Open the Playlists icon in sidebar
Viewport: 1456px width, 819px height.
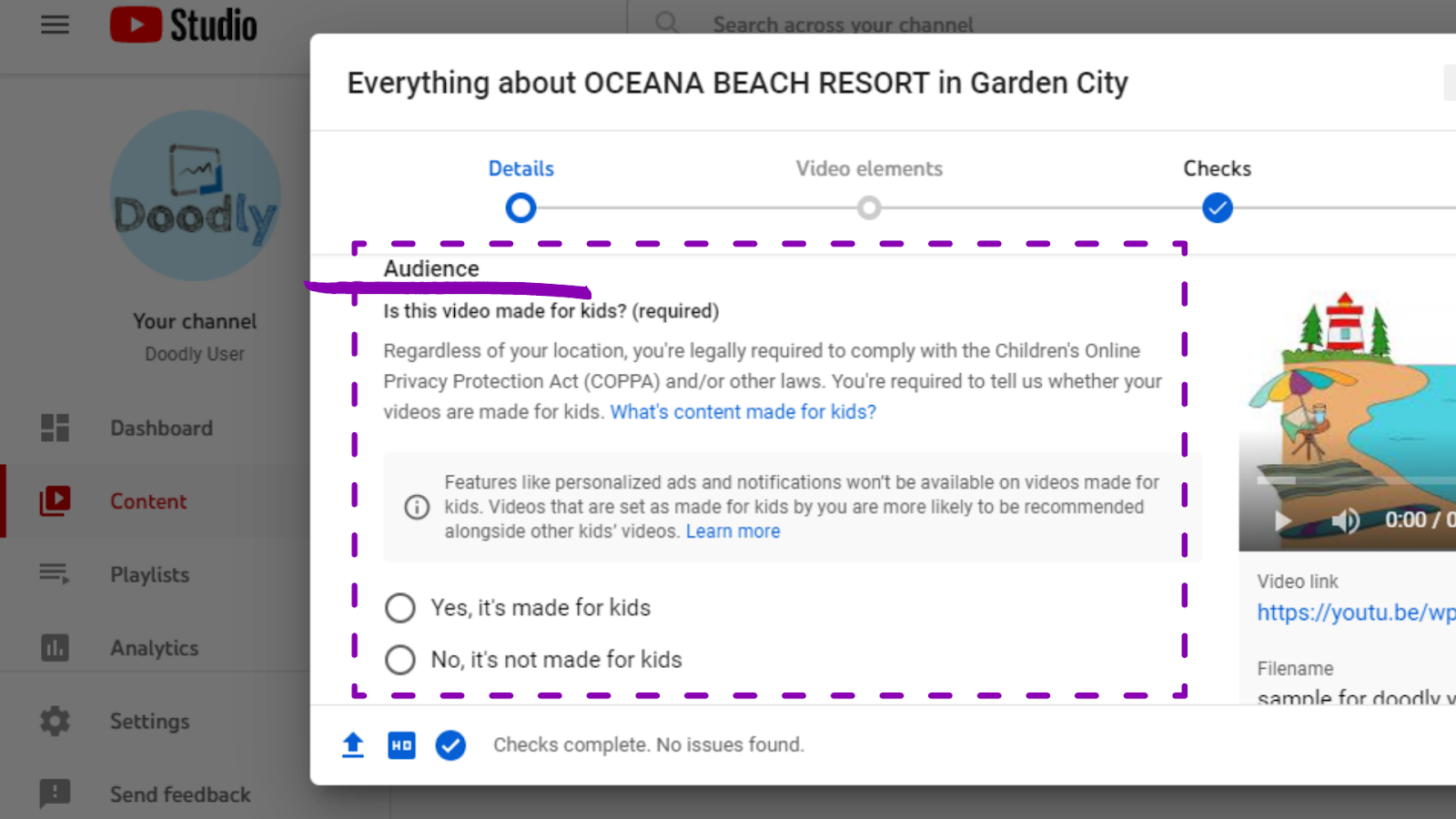click(x=55, y=574)
